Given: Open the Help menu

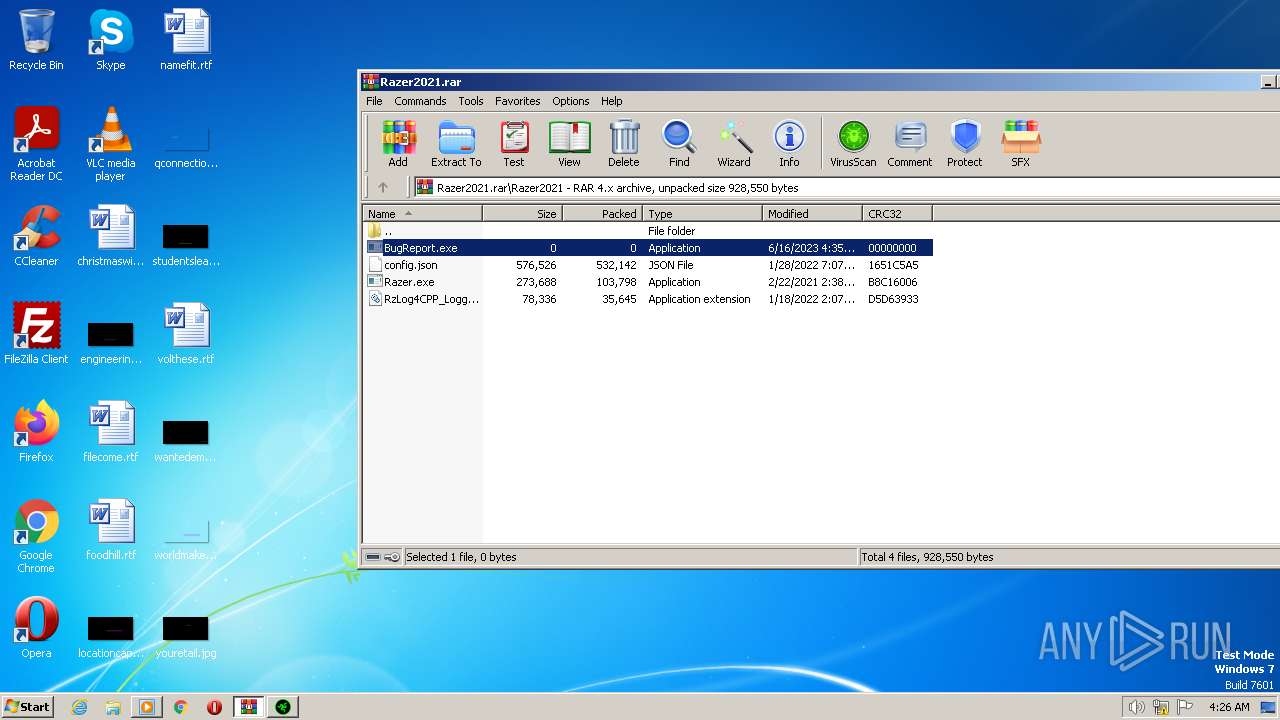Looking at the screenshot, I should click(612, 101).
